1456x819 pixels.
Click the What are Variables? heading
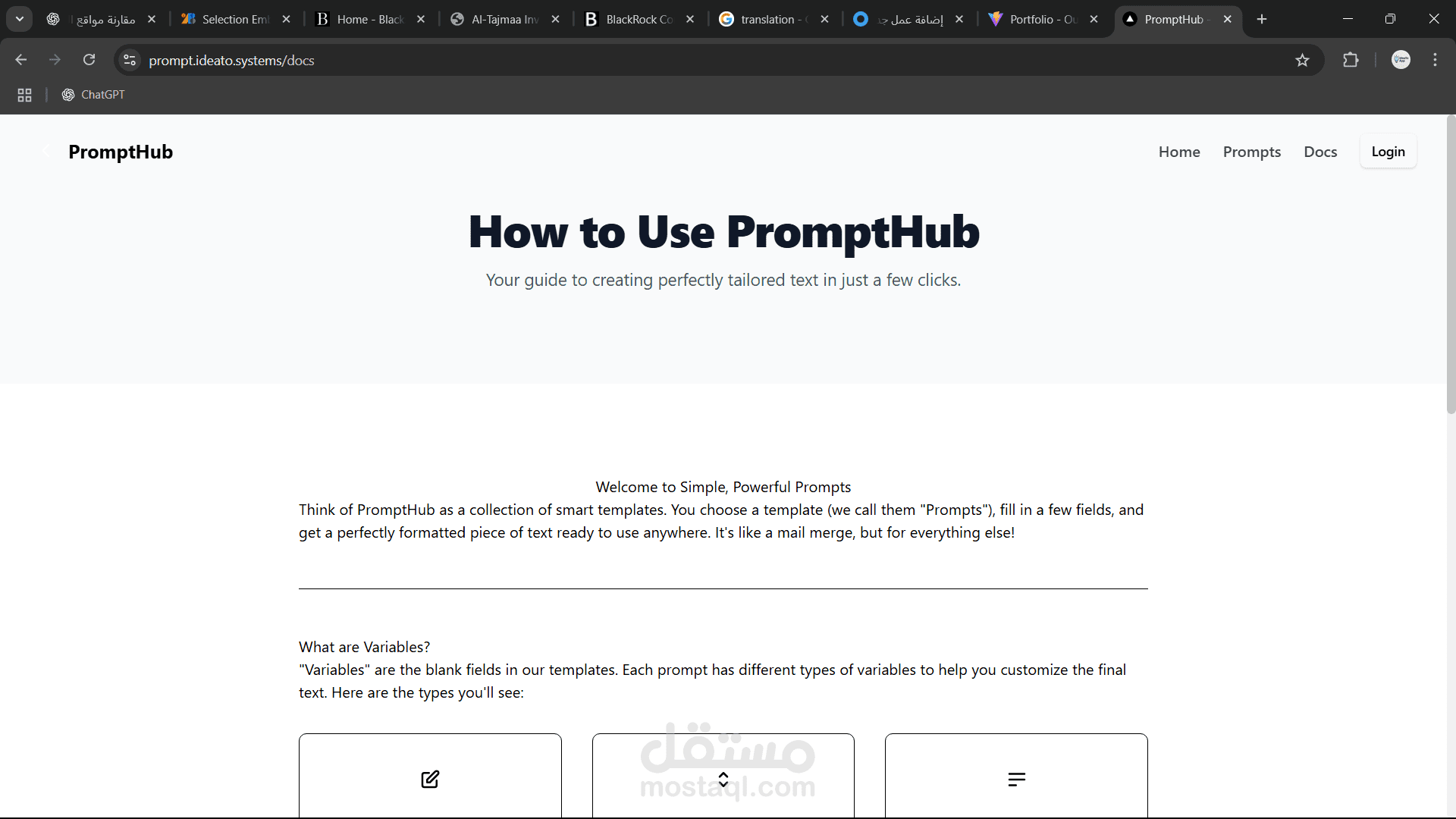[x=364, y=647]
